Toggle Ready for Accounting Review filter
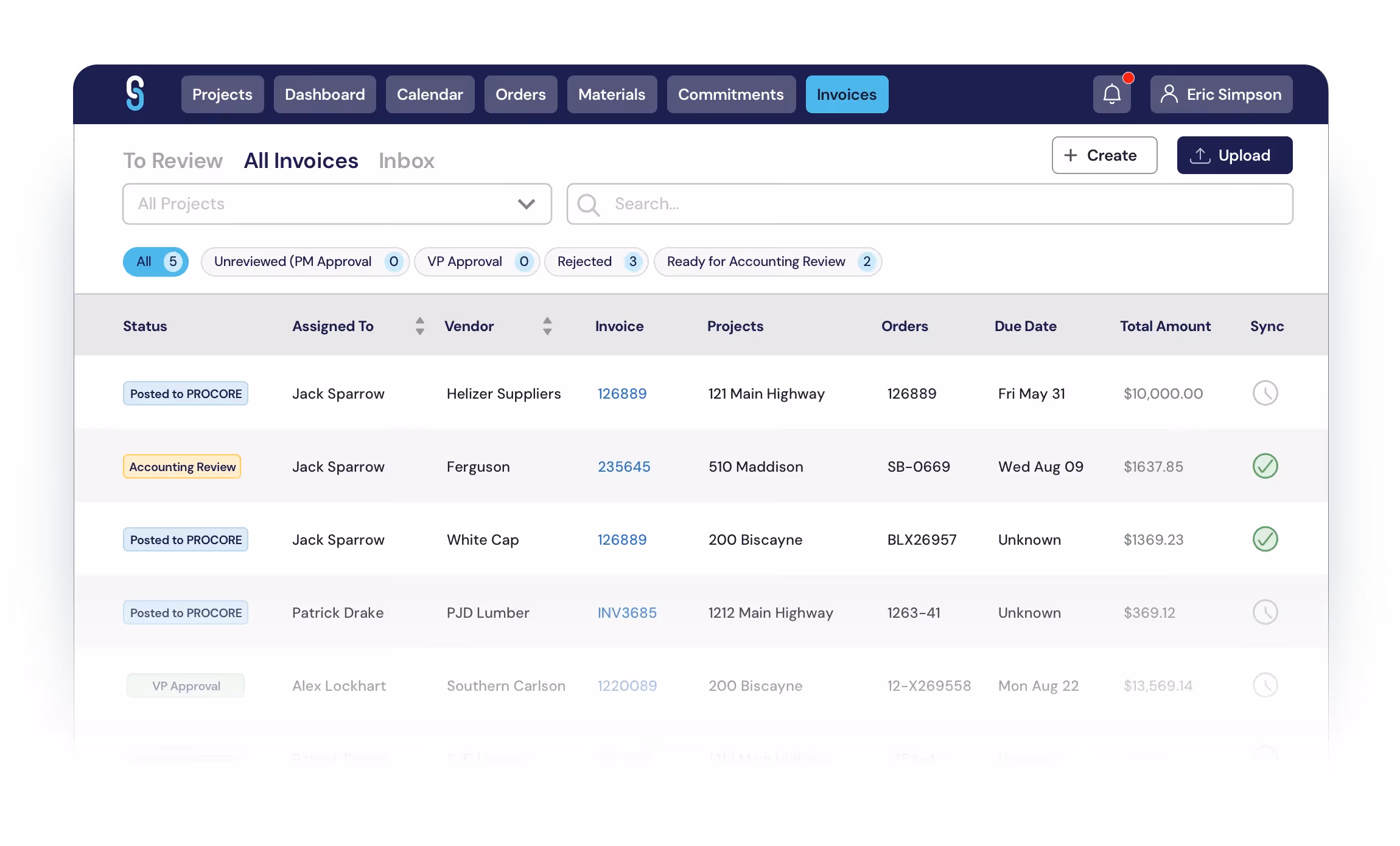The image size is (1400, 846). pyautogui.click(x=767, y=262)
